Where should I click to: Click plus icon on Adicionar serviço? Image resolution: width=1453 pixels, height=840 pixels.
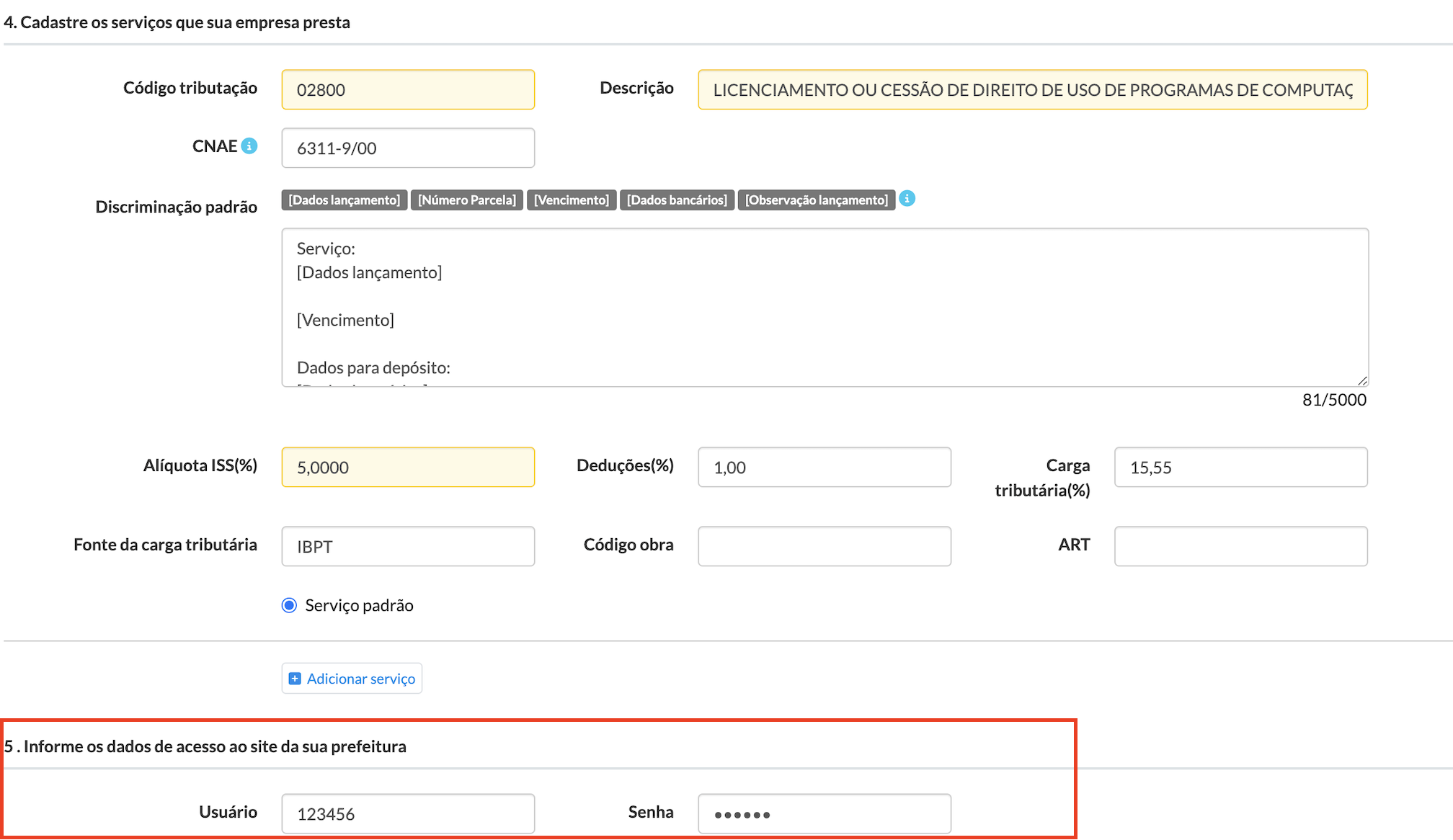coord(295,679)
